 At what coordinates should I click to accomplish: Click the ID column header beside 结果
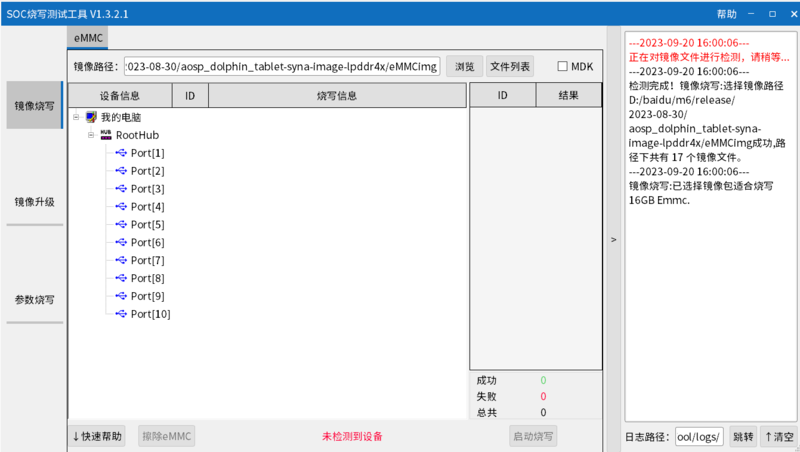coord(503,95)
